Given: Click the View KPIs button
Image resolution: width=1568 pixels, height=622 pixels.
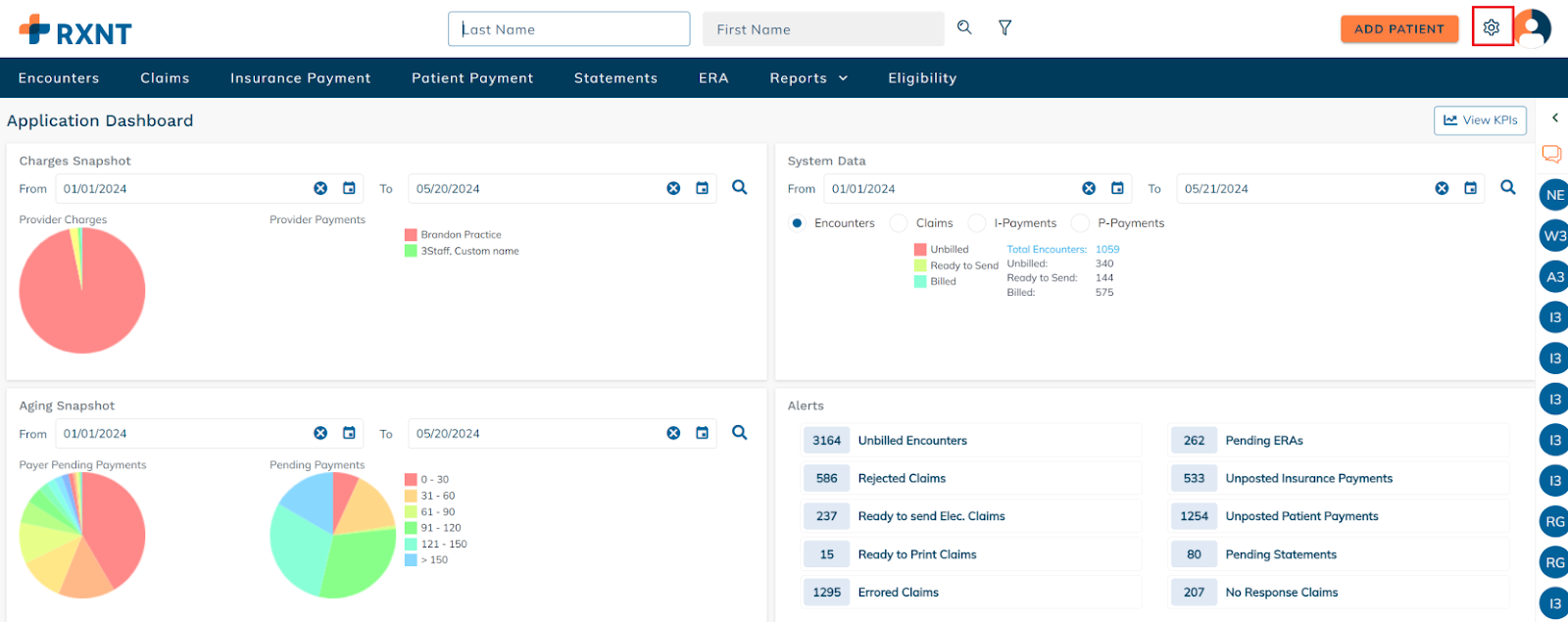Looking at the screenshot, I should coord(1480,120).
